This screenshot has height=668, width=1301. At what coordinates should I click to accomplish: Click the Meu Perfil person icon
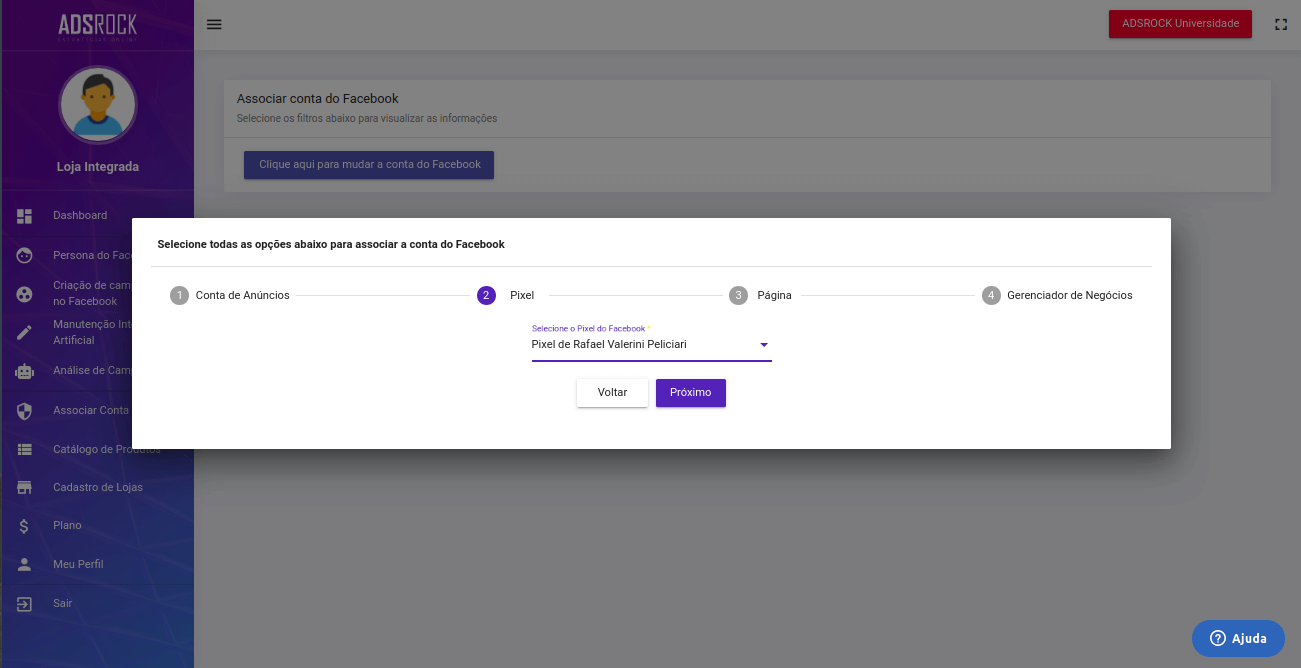pos(25,565)
